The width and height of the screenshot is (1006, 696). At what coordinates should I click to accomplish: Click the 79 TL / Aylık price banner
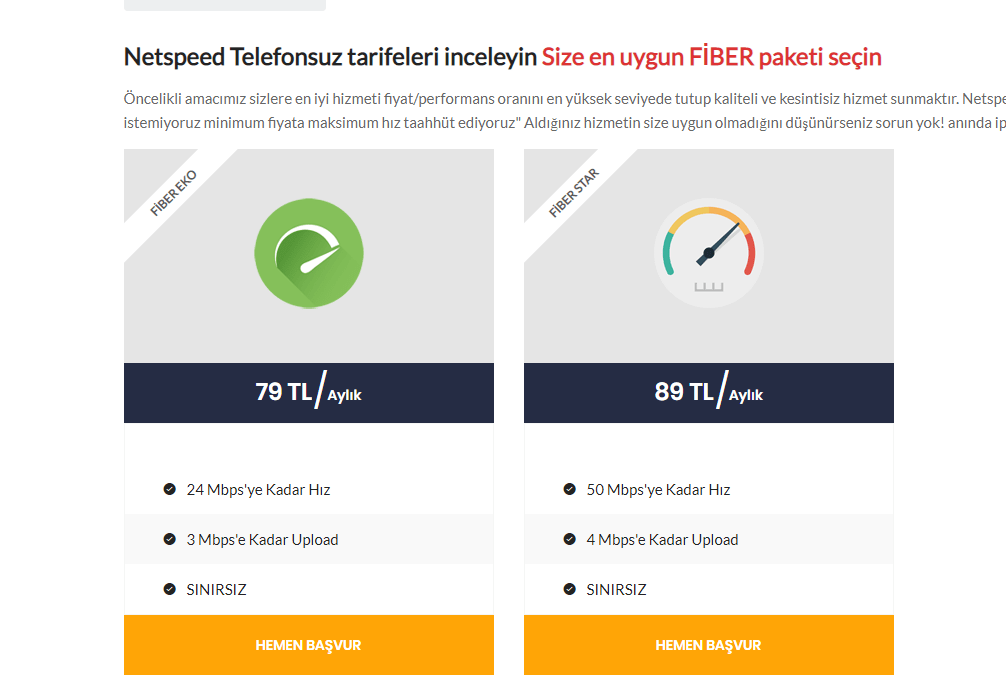point(309,393)
